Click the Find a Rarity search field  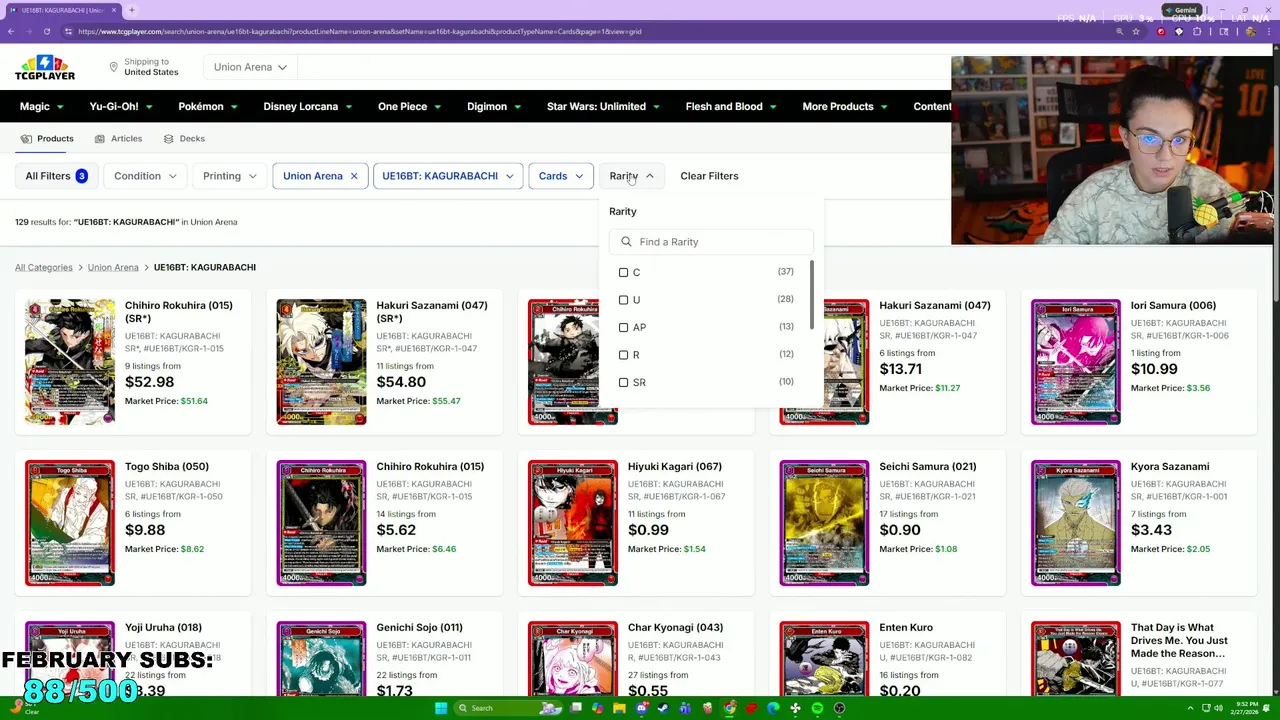(x=711, y=242)
